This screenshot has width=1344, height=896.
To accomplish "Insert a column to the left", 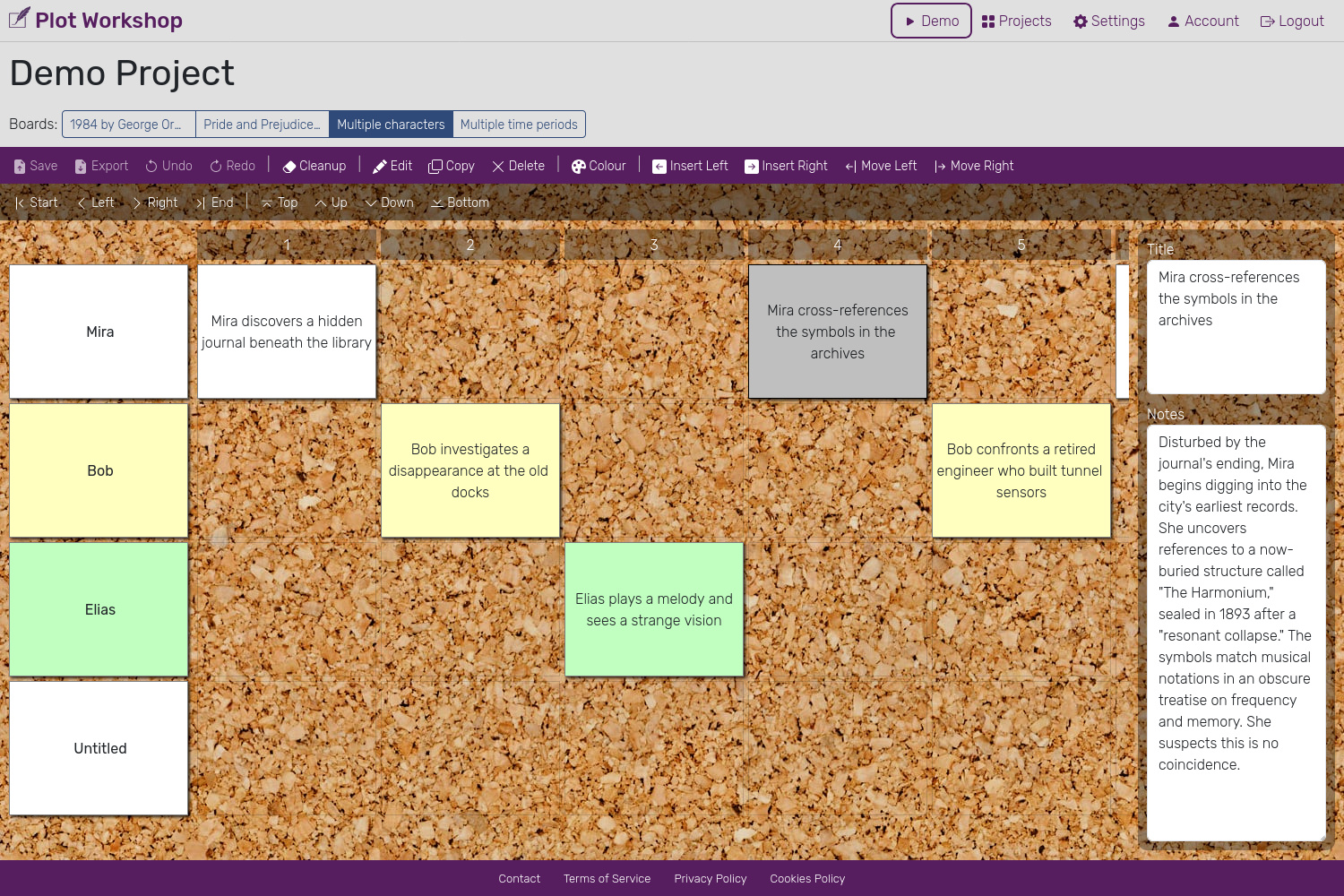I will [690, 166].
